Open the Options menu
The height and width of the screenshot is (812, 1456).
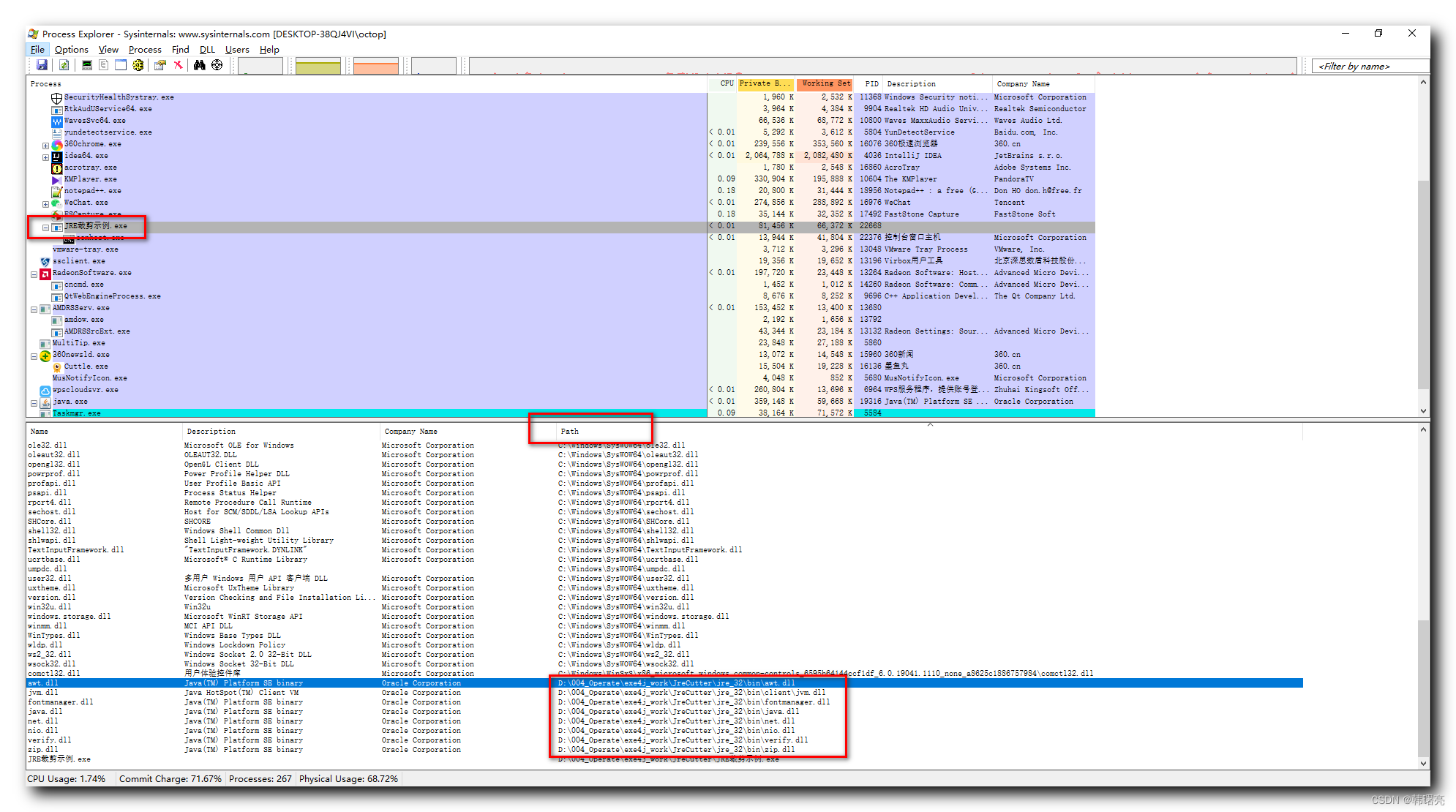71,50
